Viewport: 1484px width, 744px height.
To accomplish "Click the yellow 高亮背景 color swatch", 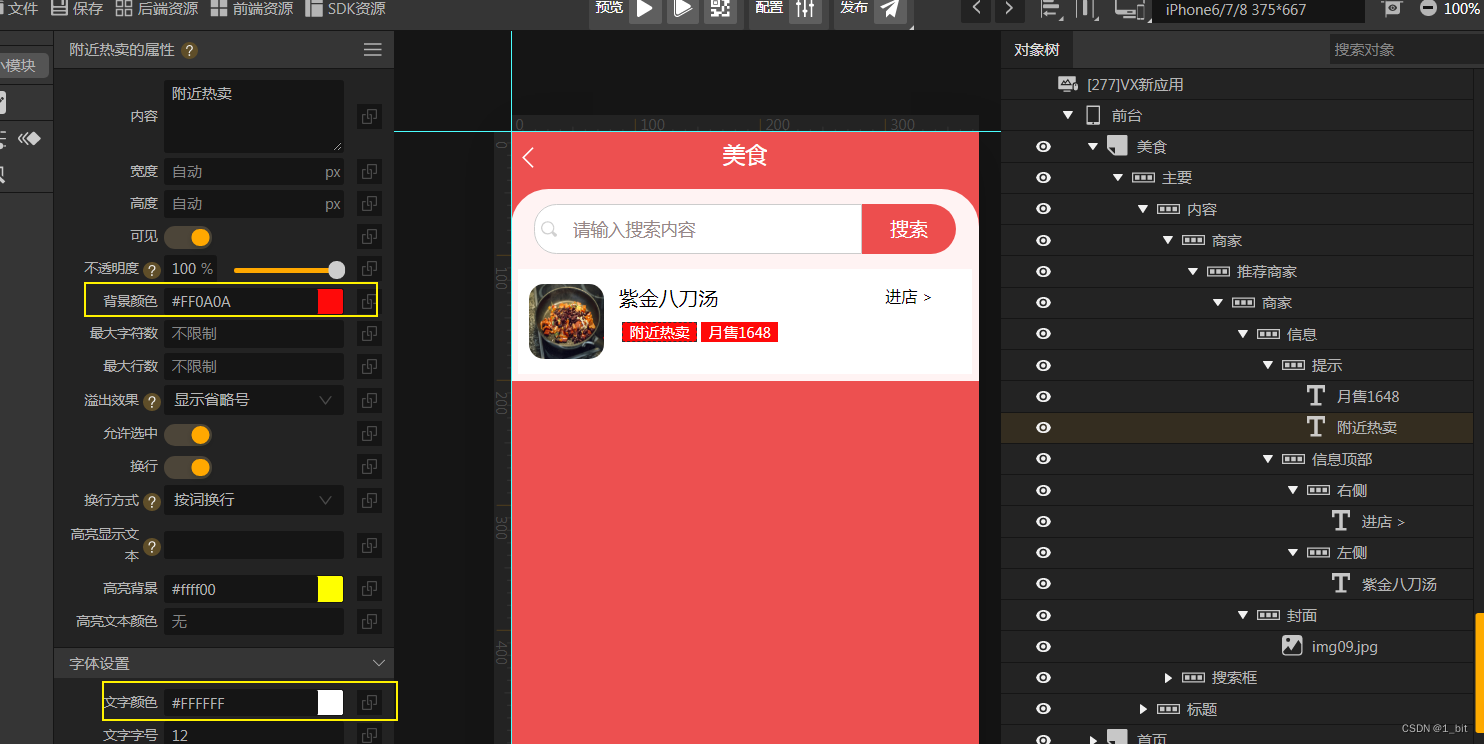I will pyautogui.click(x=330, y=589).
